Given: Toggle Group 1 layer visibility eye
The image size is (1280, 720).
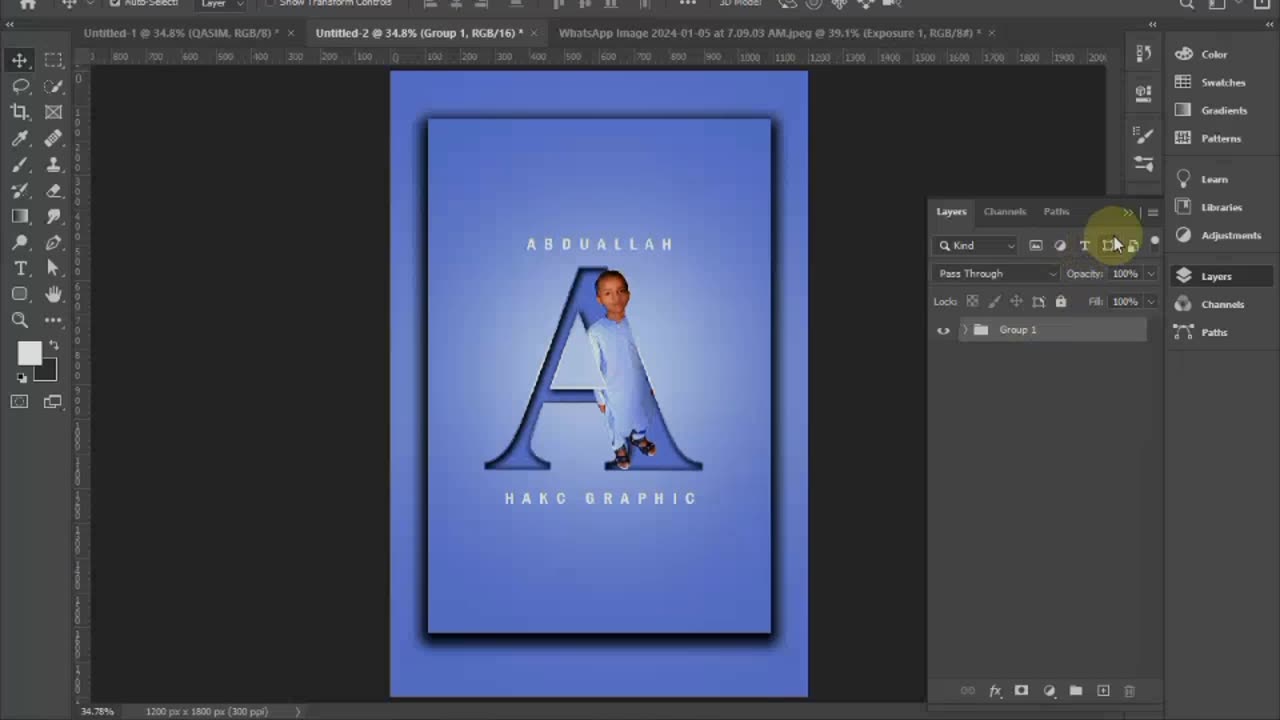Looking at the screenshot, I should (x=943, y=330).
